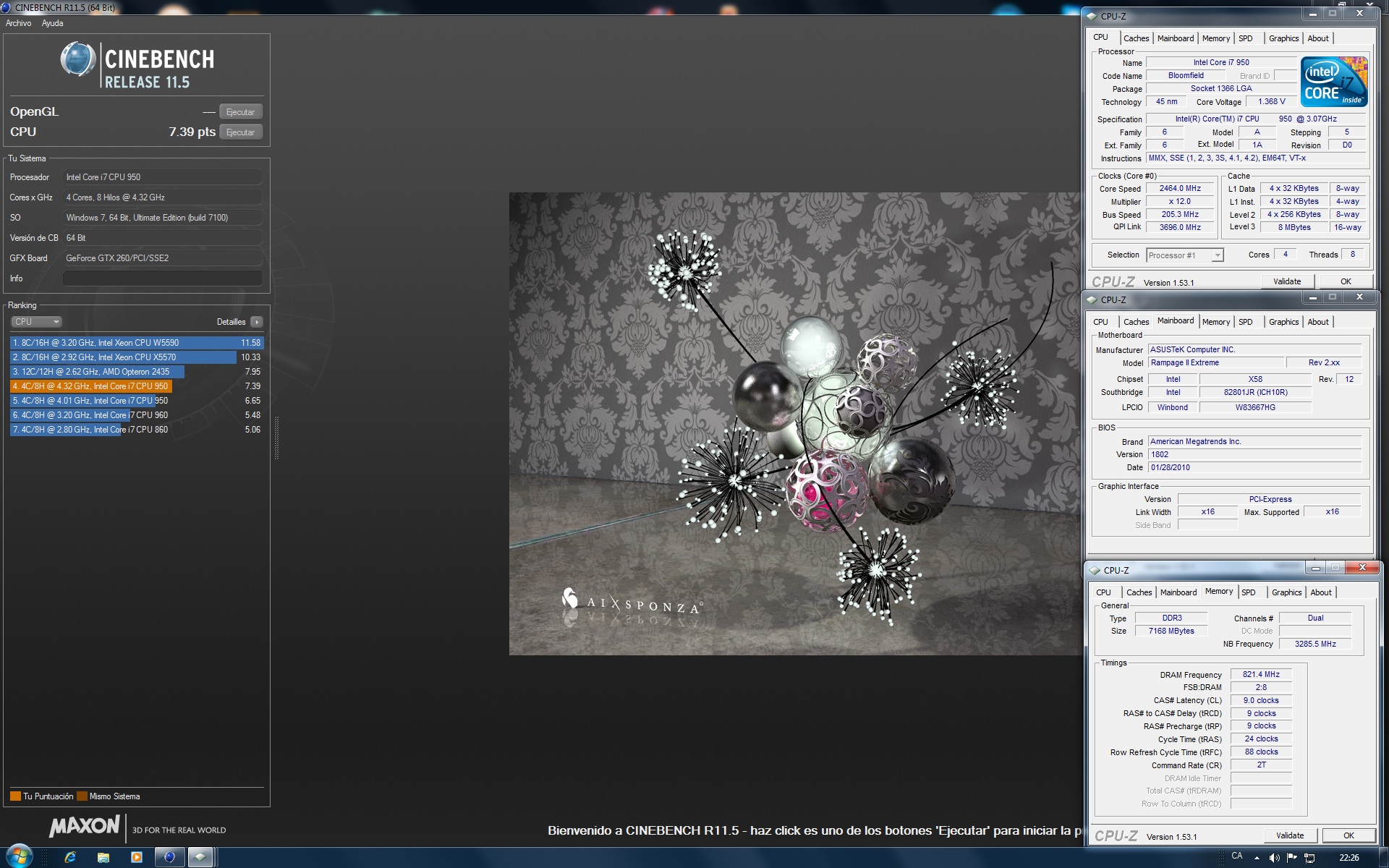Launch Internet Explorer from the taskbar
Viewport: 1389px width, 868px height.
(70, 857)
